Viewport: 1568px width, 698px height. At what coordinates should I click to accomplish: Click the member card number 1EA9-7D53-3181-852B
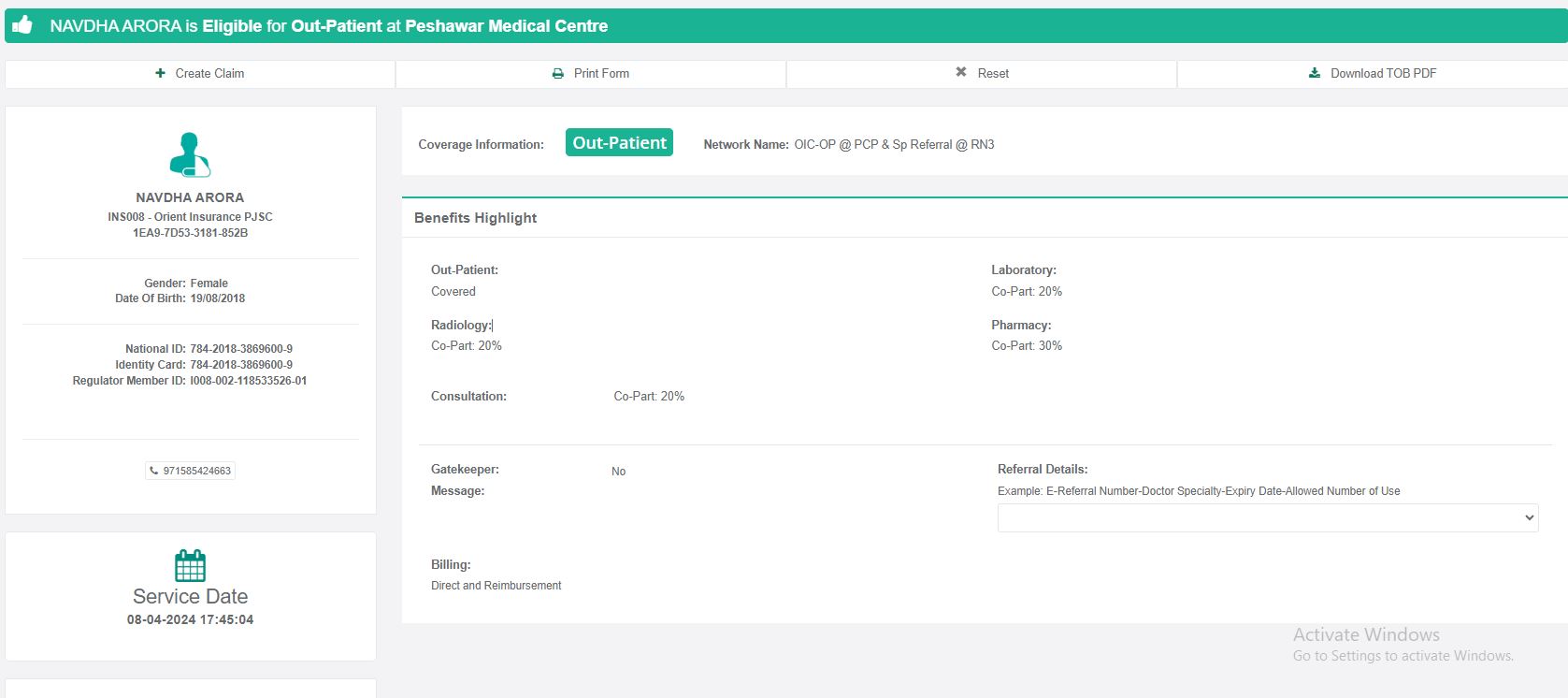pyautogui.click(x=190, y=233)
